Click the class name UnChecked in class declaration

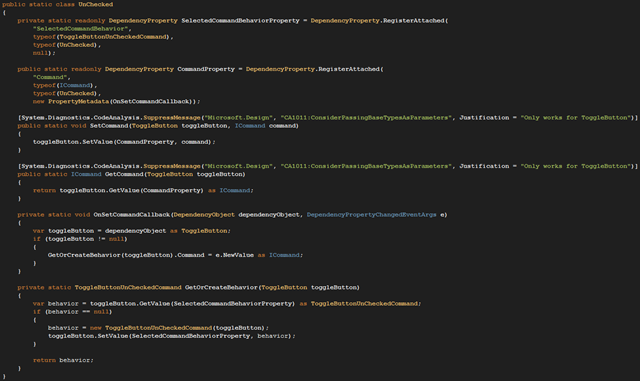point(96,4)
